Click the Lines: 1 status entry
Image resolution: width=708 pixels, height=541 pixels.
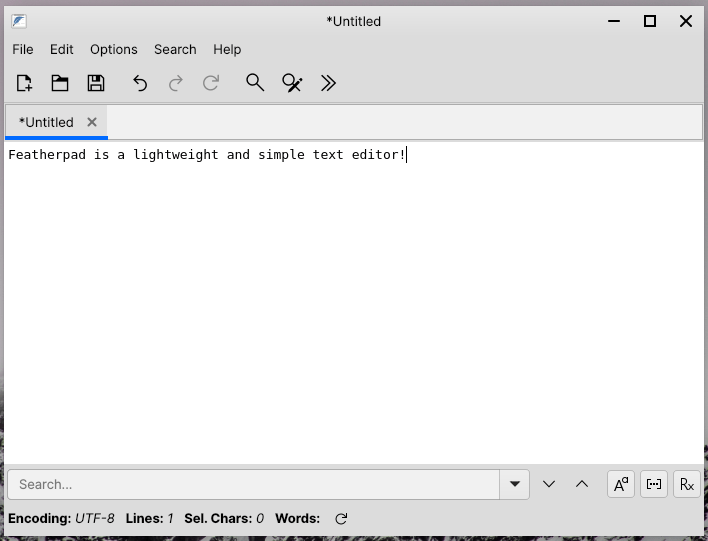149,518
